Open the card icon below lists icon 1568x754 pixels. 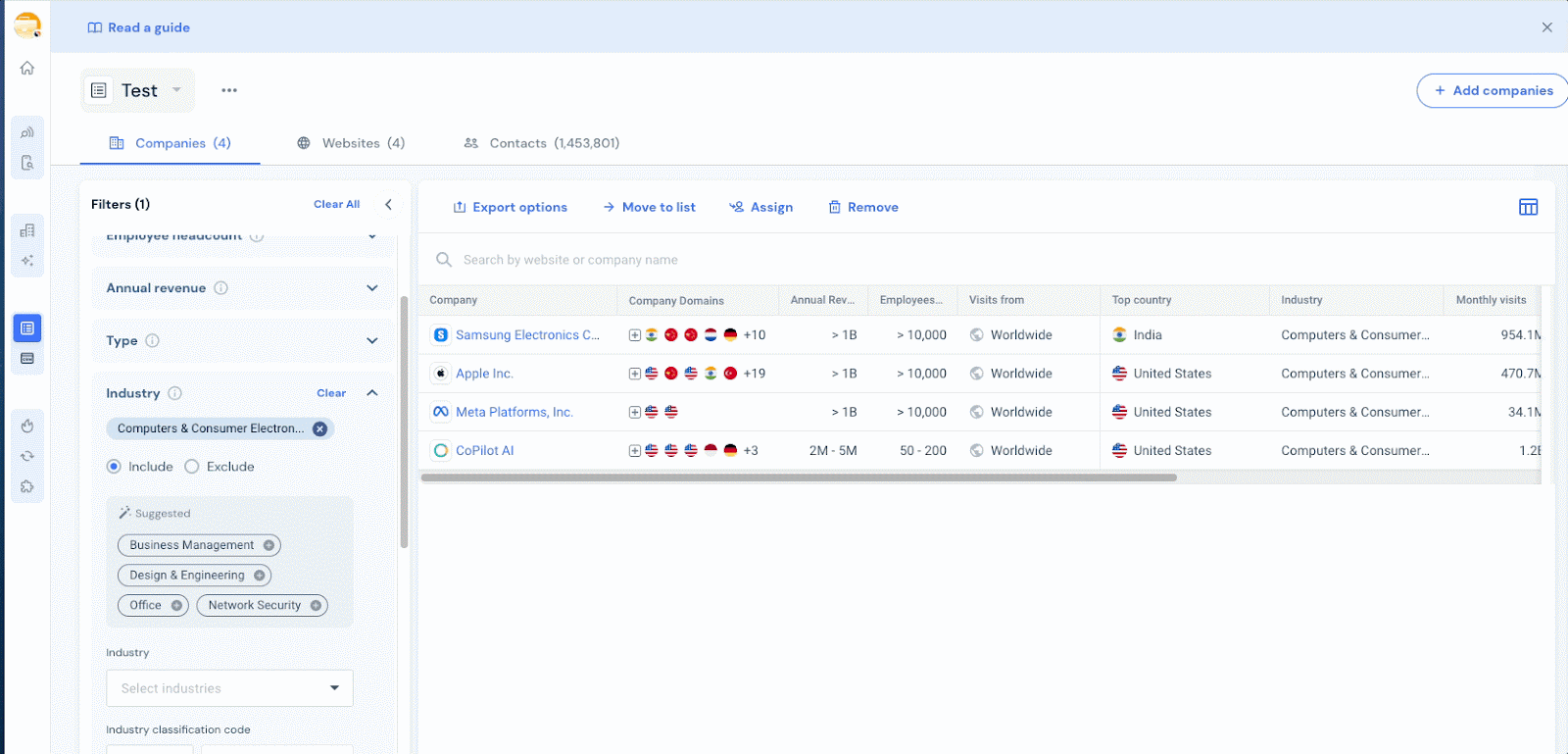pos(27,358)
